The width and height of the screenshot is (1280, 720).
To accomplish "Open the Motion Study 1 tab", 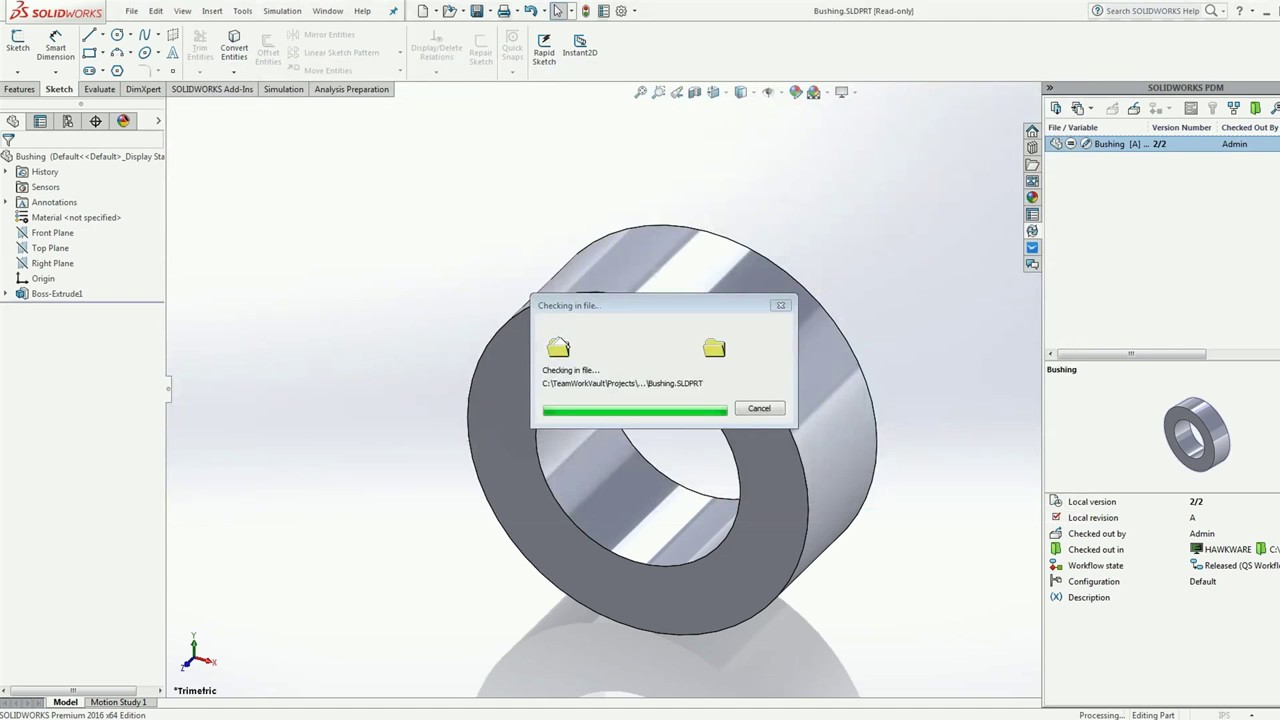I will (x=118, y=702).
